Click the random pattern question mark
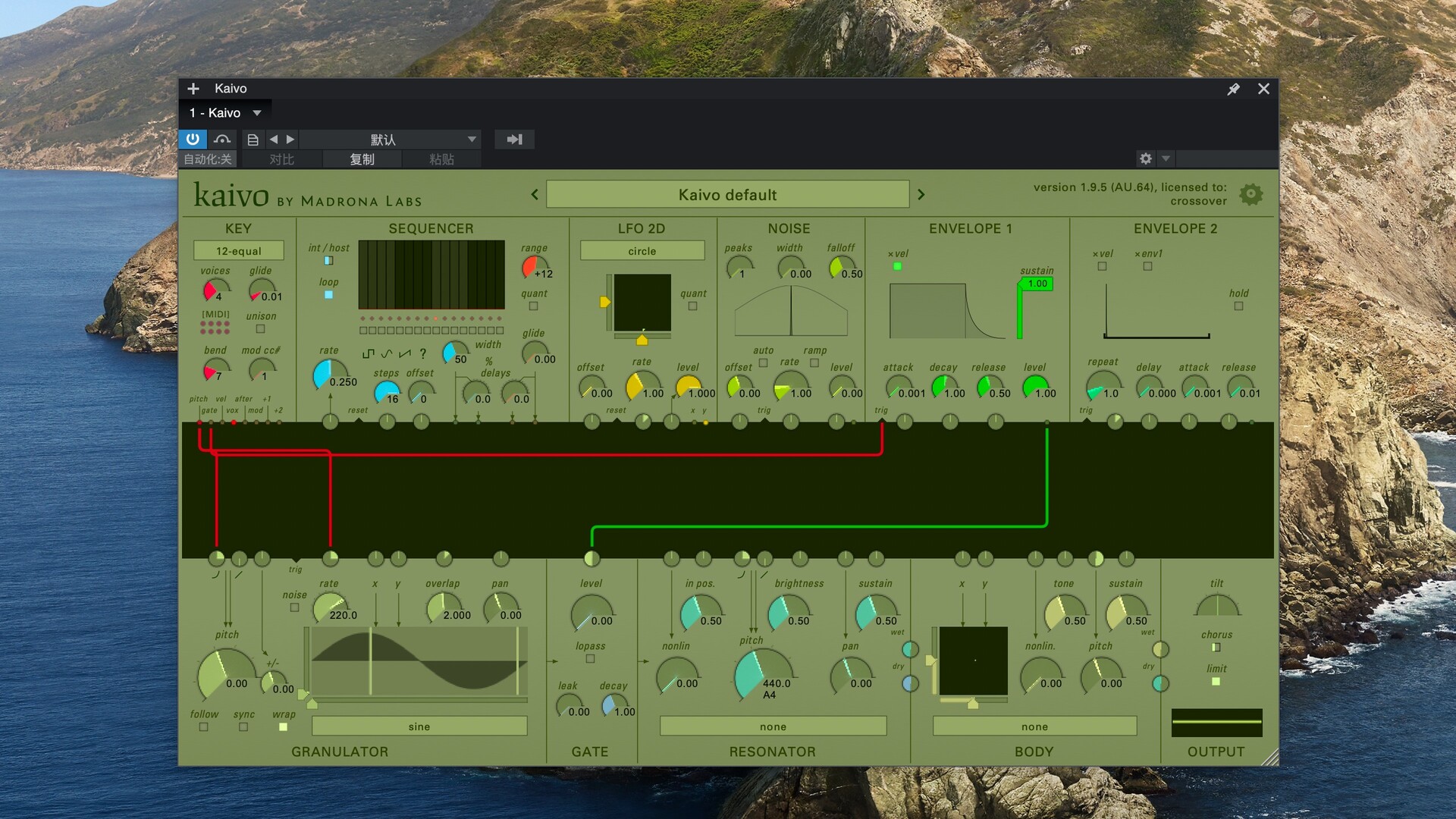Image resolution: width=1456 pixels, height=819 pixels. 423,353
